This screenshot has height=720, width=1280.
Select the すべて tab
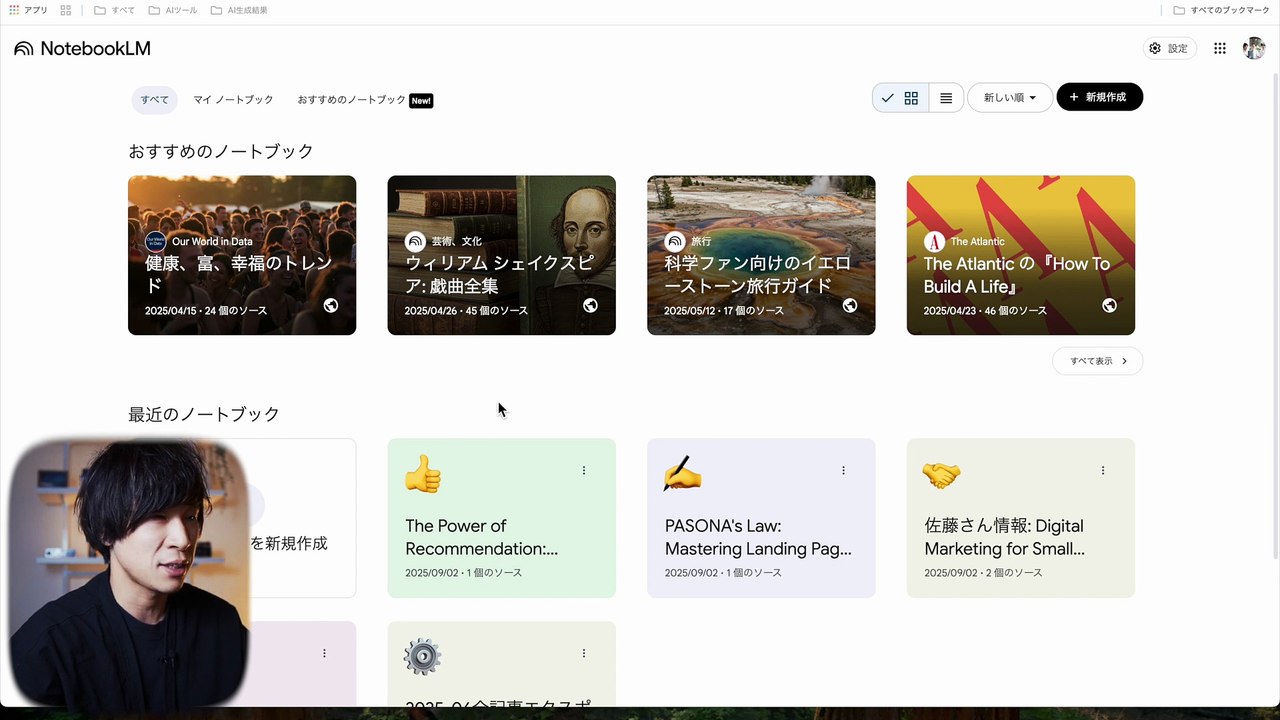(154, 100)
